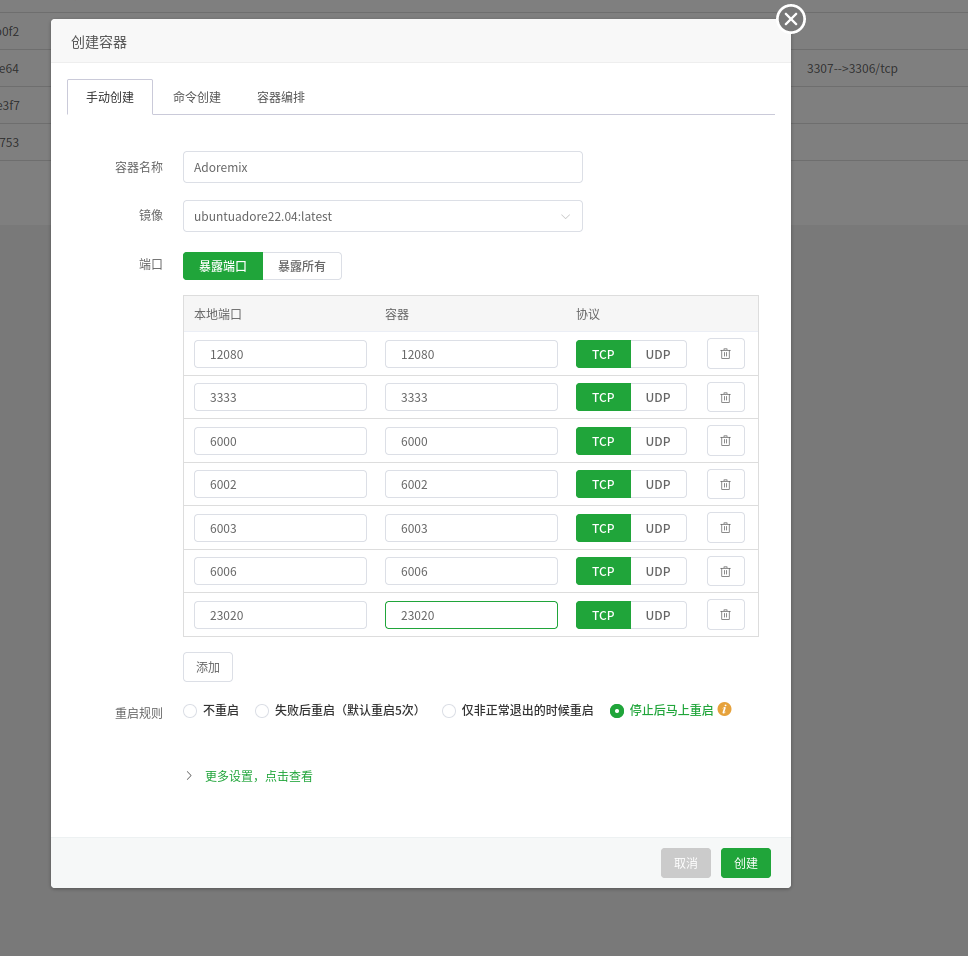This screenshot has height=956, width=968.
Task: Edit container port field 6000
Action: (471, 441)
